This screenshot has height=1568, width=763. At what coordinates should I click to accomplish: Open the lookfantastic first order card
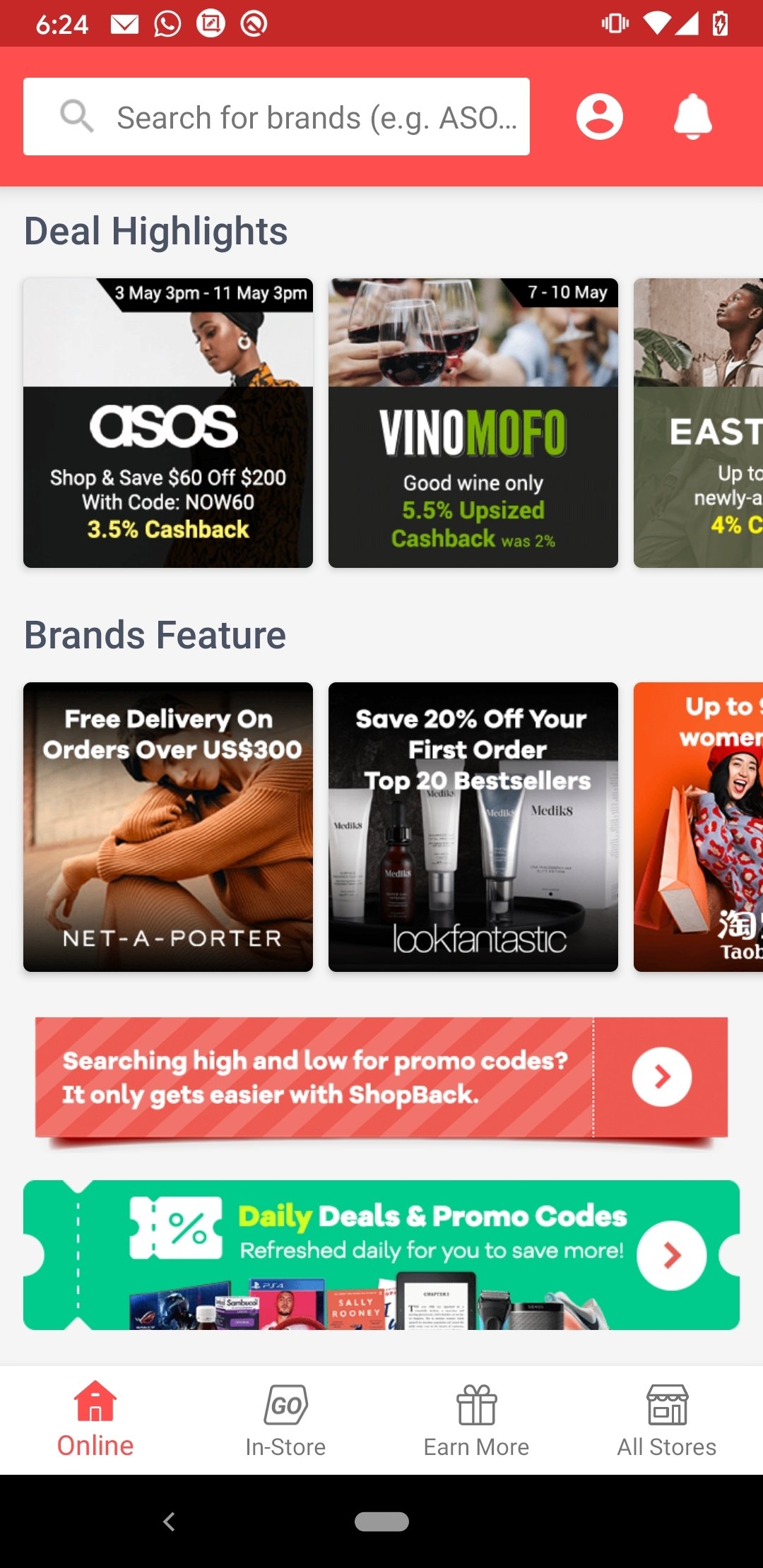(473, 827)
